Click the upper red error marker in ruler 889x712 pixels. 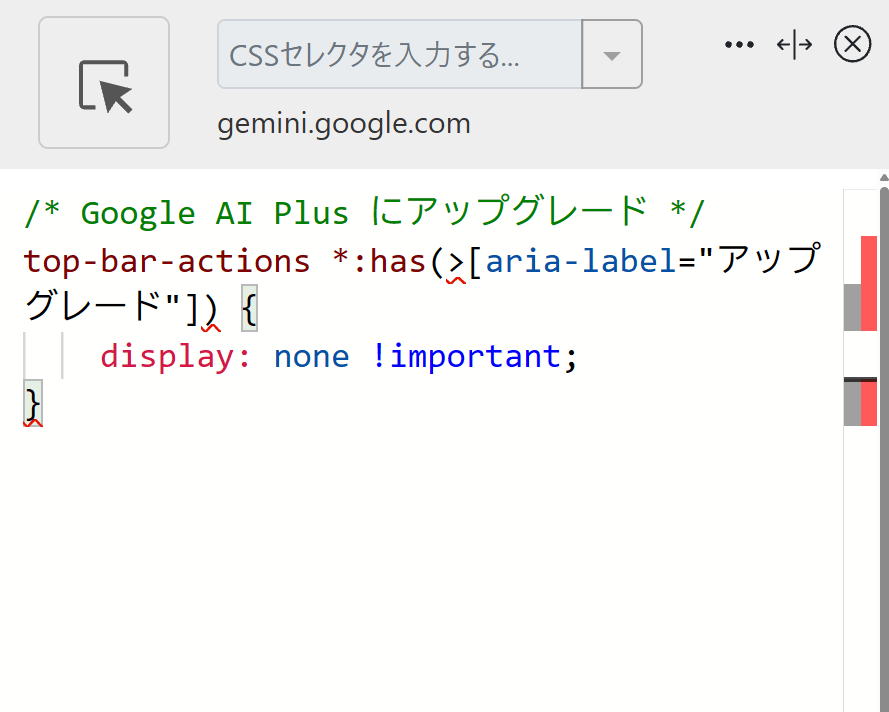[869, 283]
